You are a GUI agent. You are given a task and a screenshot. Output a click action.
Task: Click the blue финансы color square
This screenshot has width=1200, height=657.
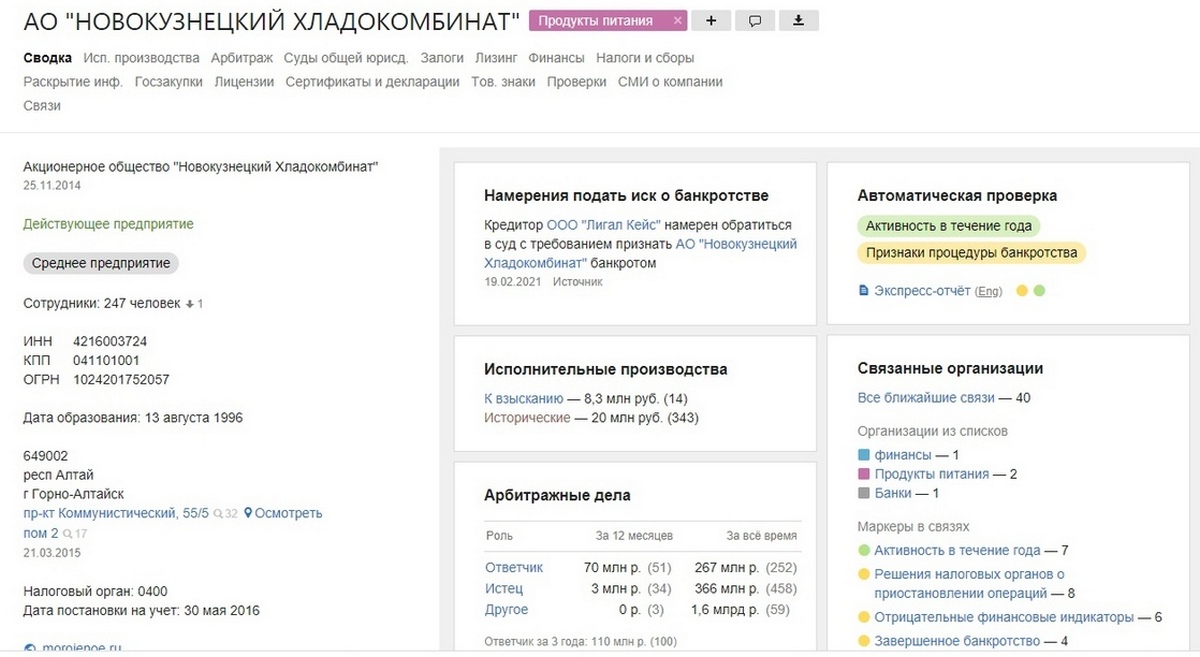[864, 455]
